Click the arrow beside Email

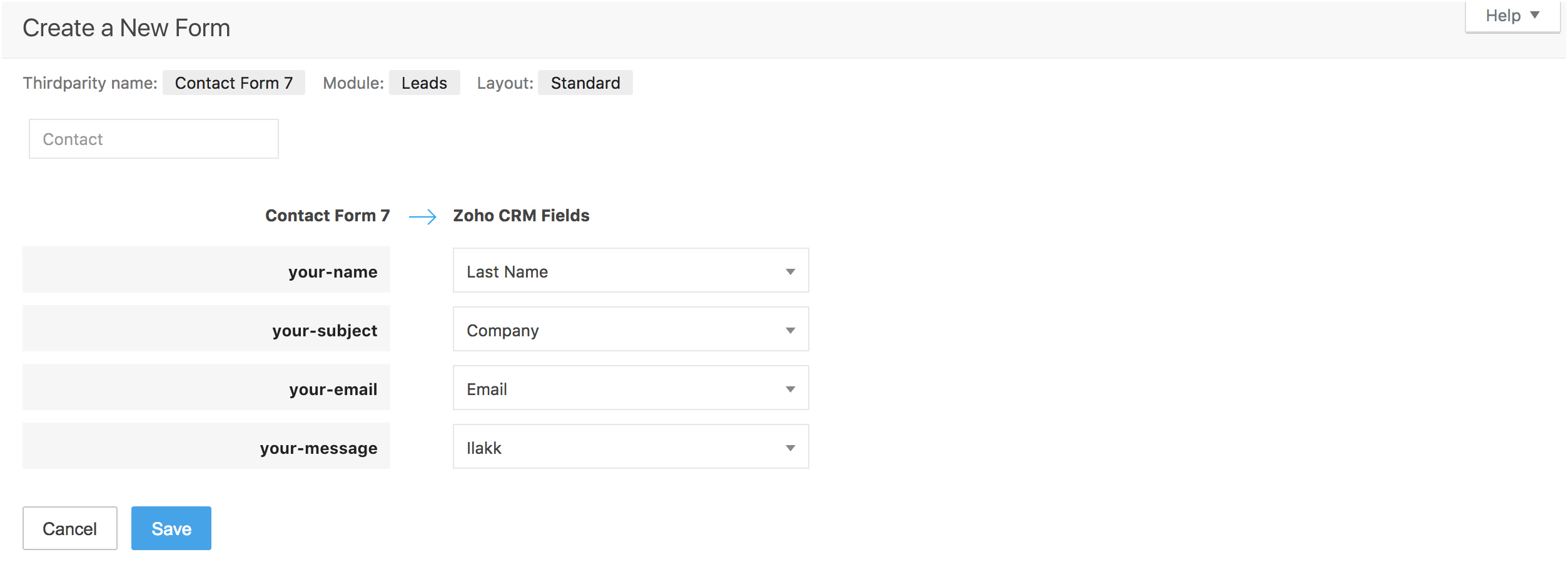pos(790,389)
